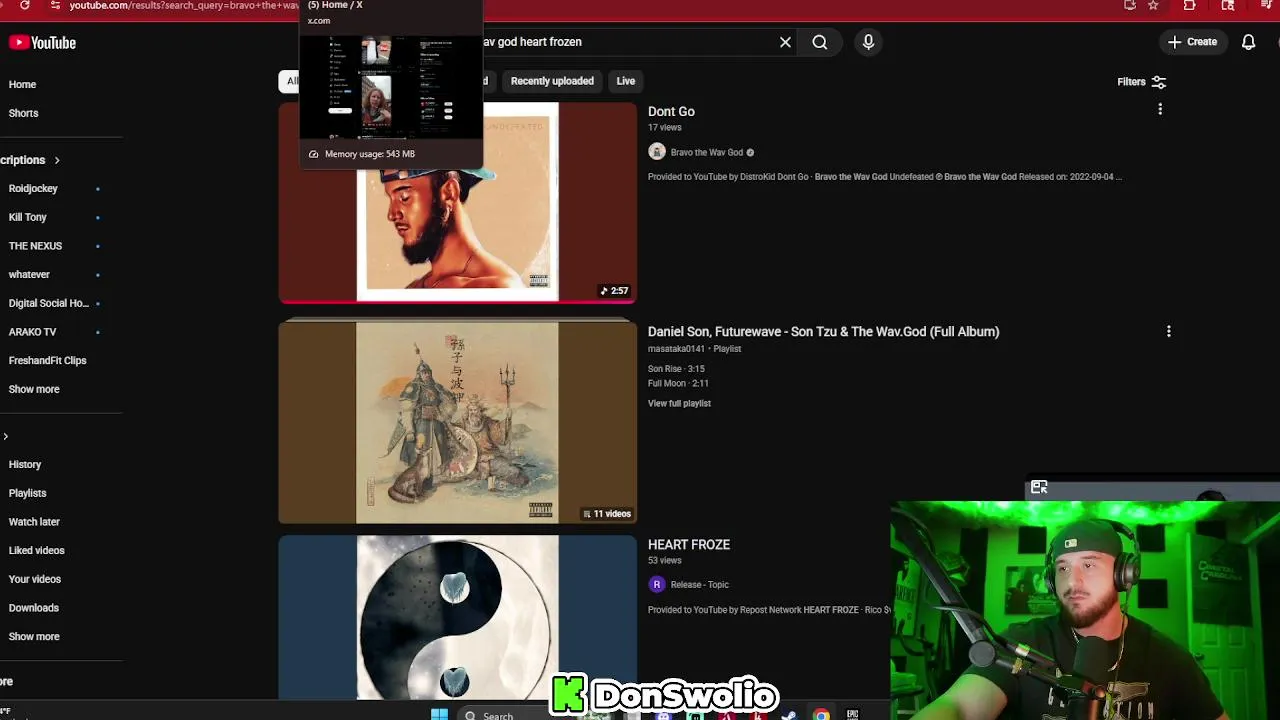Open the Son Tzu album playlist thumbnail
1280x720 pixels.
pyautogui.click(x=457, y=421)
